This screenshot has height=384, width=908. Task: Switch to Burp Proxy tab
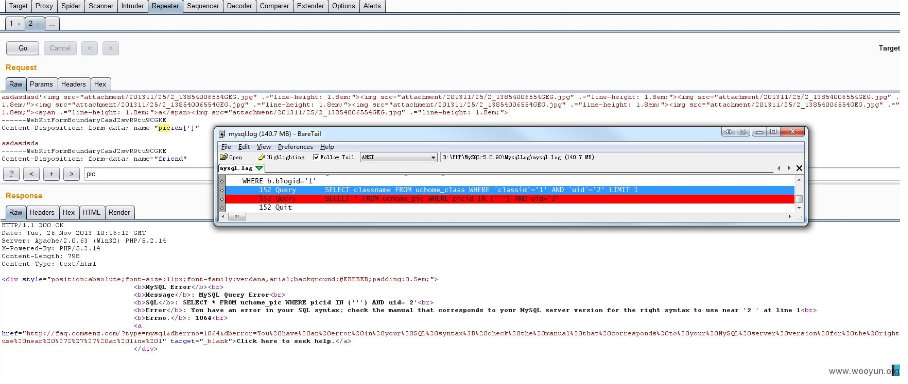pyautogui.click(x=44, y=6)
